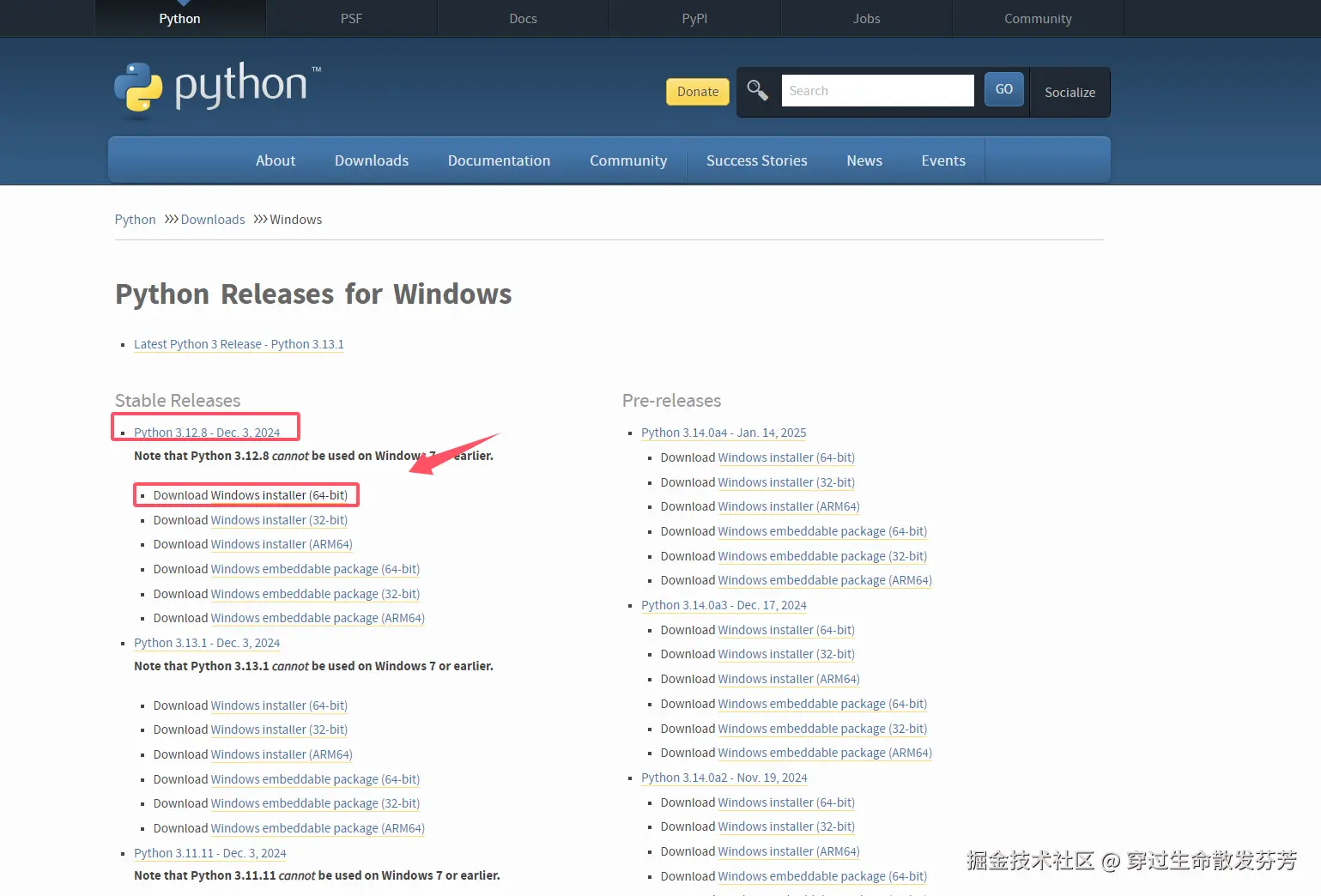Download 3.14.0a2 Windows installer (64-bit)

point(786,802)
